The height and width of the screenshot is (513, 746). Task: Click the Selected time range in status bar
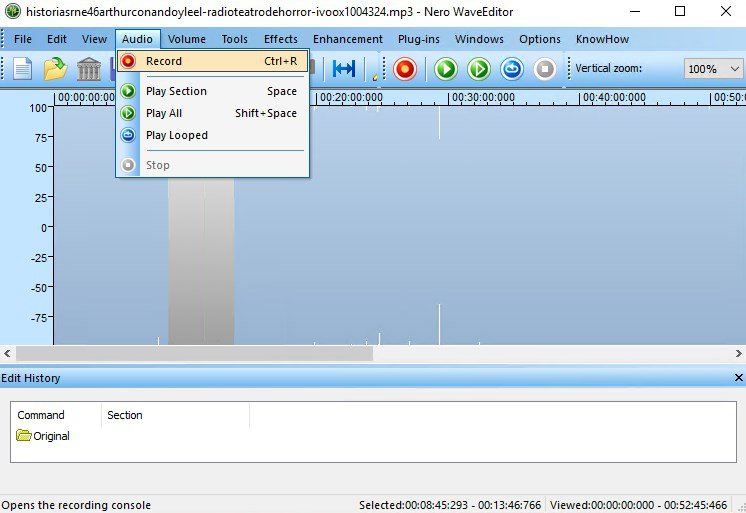tap(450, 505)
